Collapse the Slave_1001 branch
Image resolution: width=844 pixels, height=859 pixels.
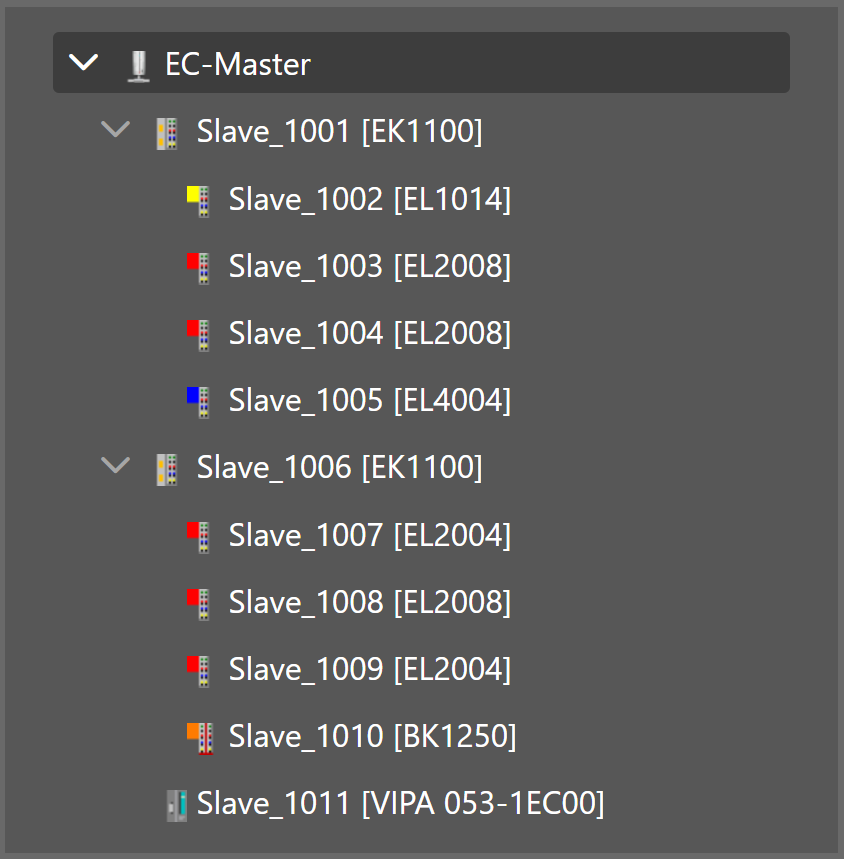[117, 130]
